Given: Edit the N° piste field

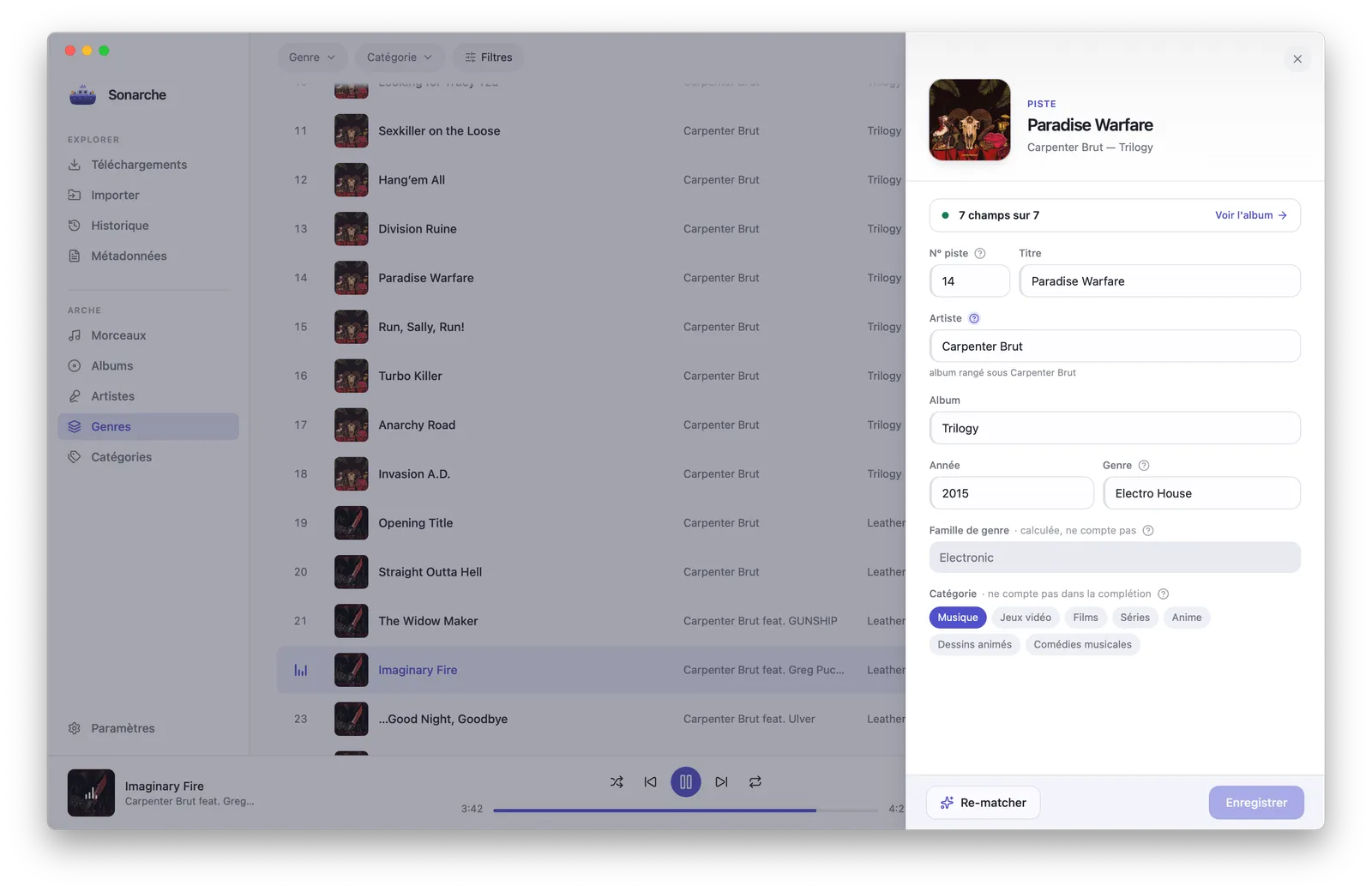Looking at the screenshot, I should pyautogui.click(x=970, y=281).
